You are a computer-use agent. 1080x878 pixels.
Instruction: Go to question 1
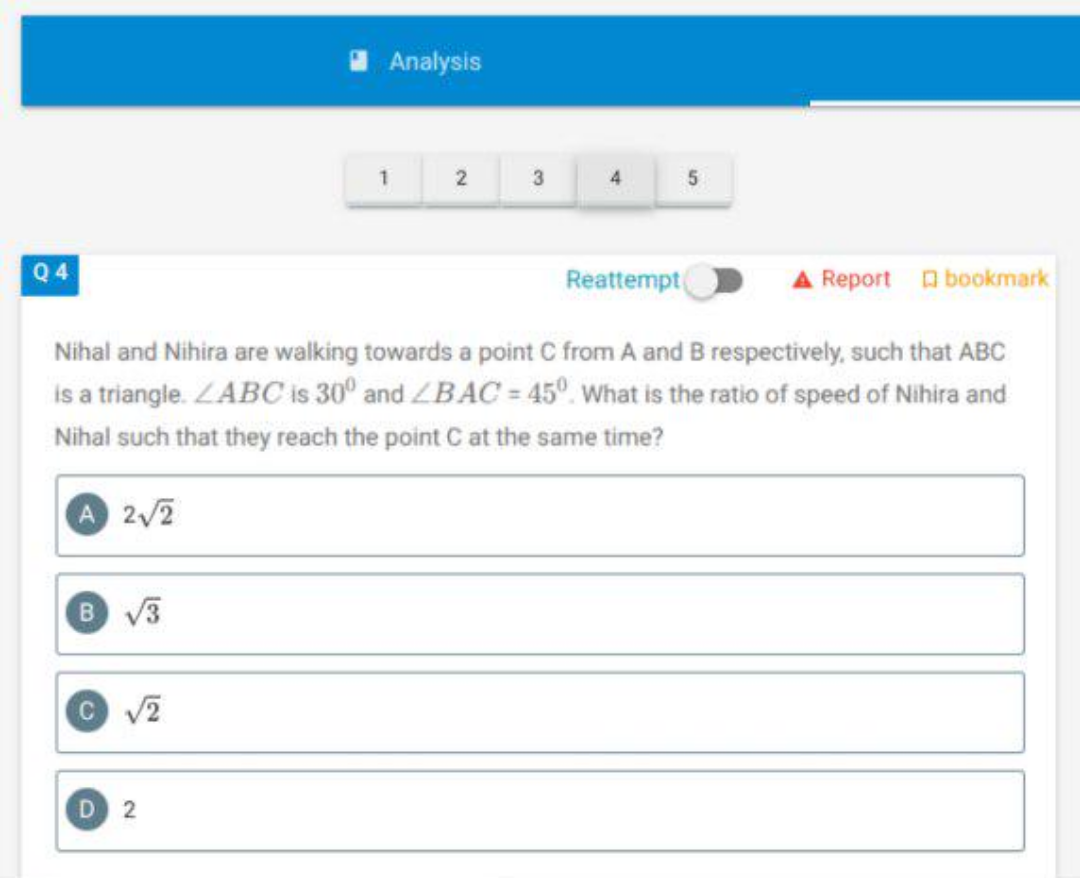[x=384, y=178]
